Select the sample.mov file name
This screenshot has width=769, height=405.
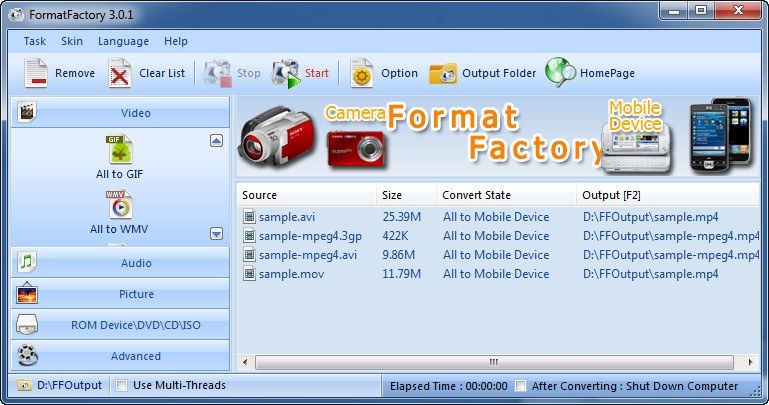click(291, 274)
